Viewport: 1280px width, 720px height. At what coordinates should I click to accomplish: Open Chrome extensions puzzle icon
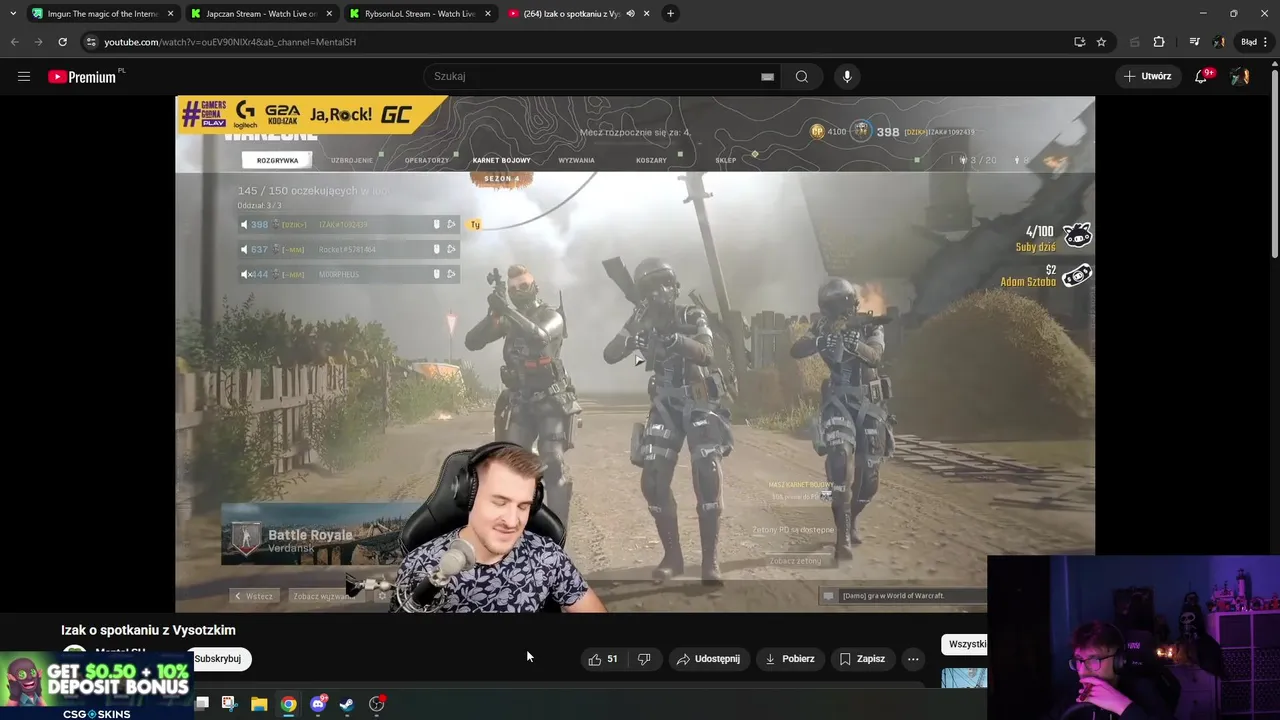click(x=1159, y=42)
